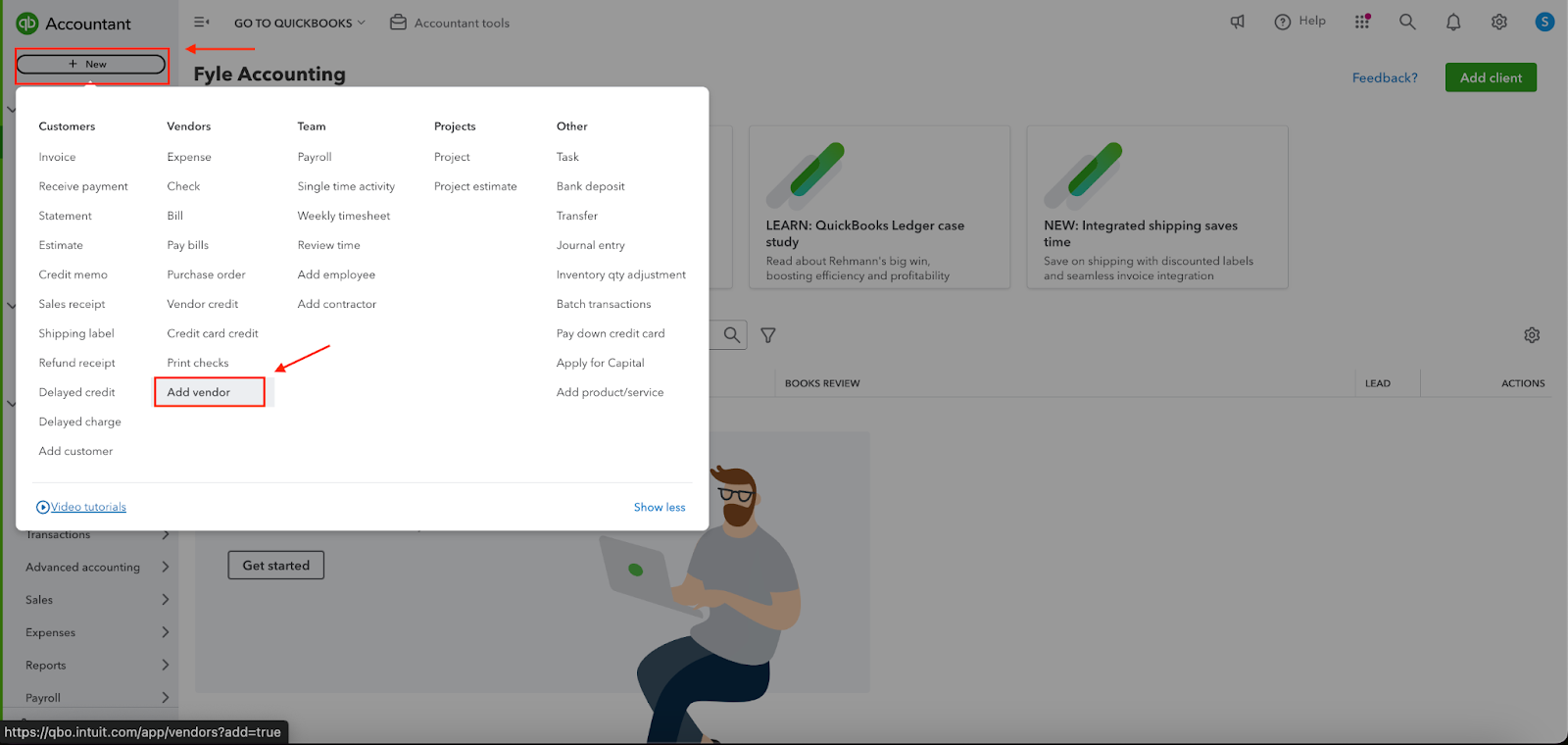The width and height of the screenshot is (1568, 745).
Task: Select Credit card credit in the menu
Action: pyautogui.click(x=213, y=333)
